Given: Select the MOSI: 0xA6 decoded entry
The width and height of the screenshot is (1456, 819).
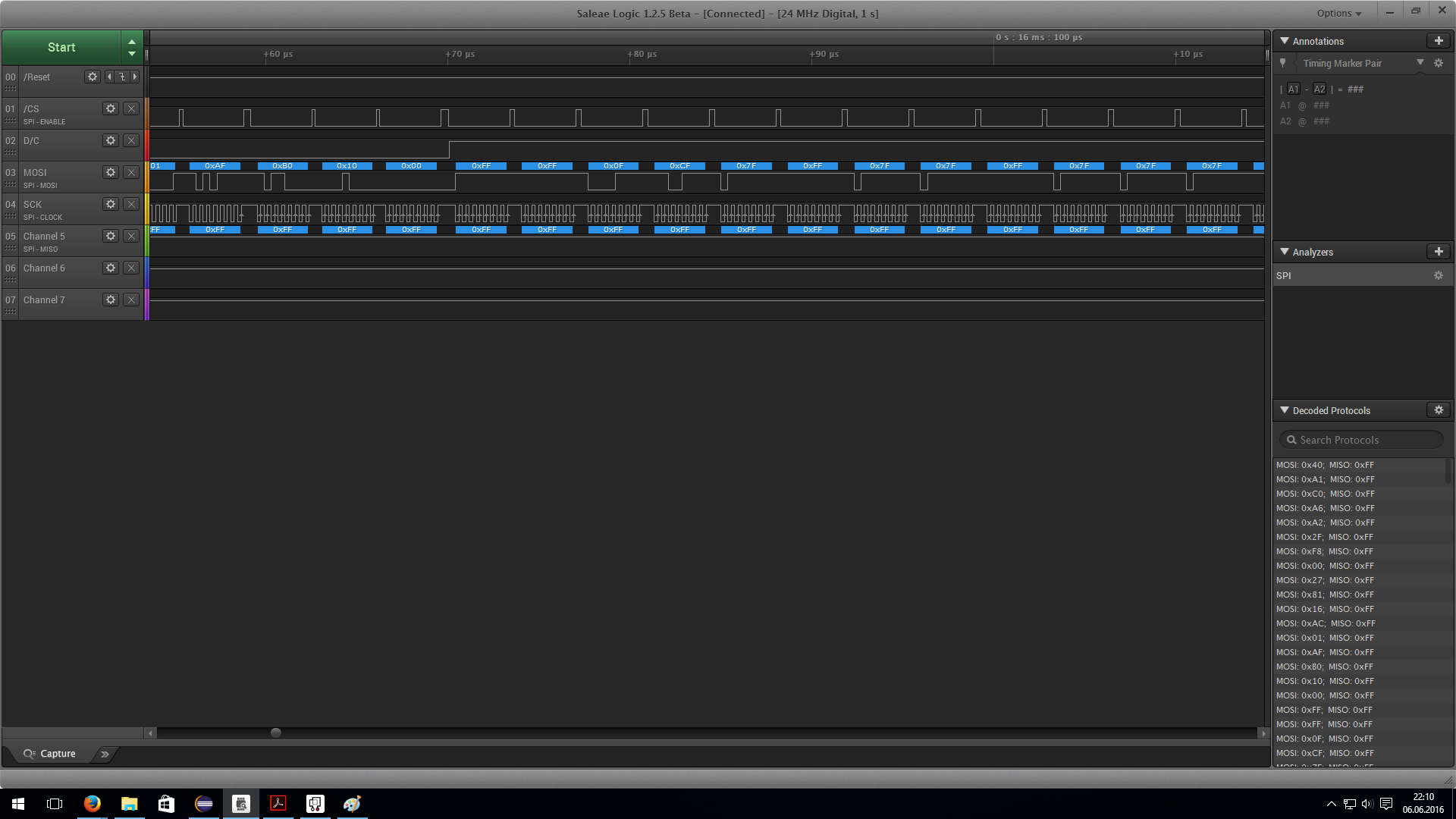Looking at the screenshot, I should [x=1325, y=508].
